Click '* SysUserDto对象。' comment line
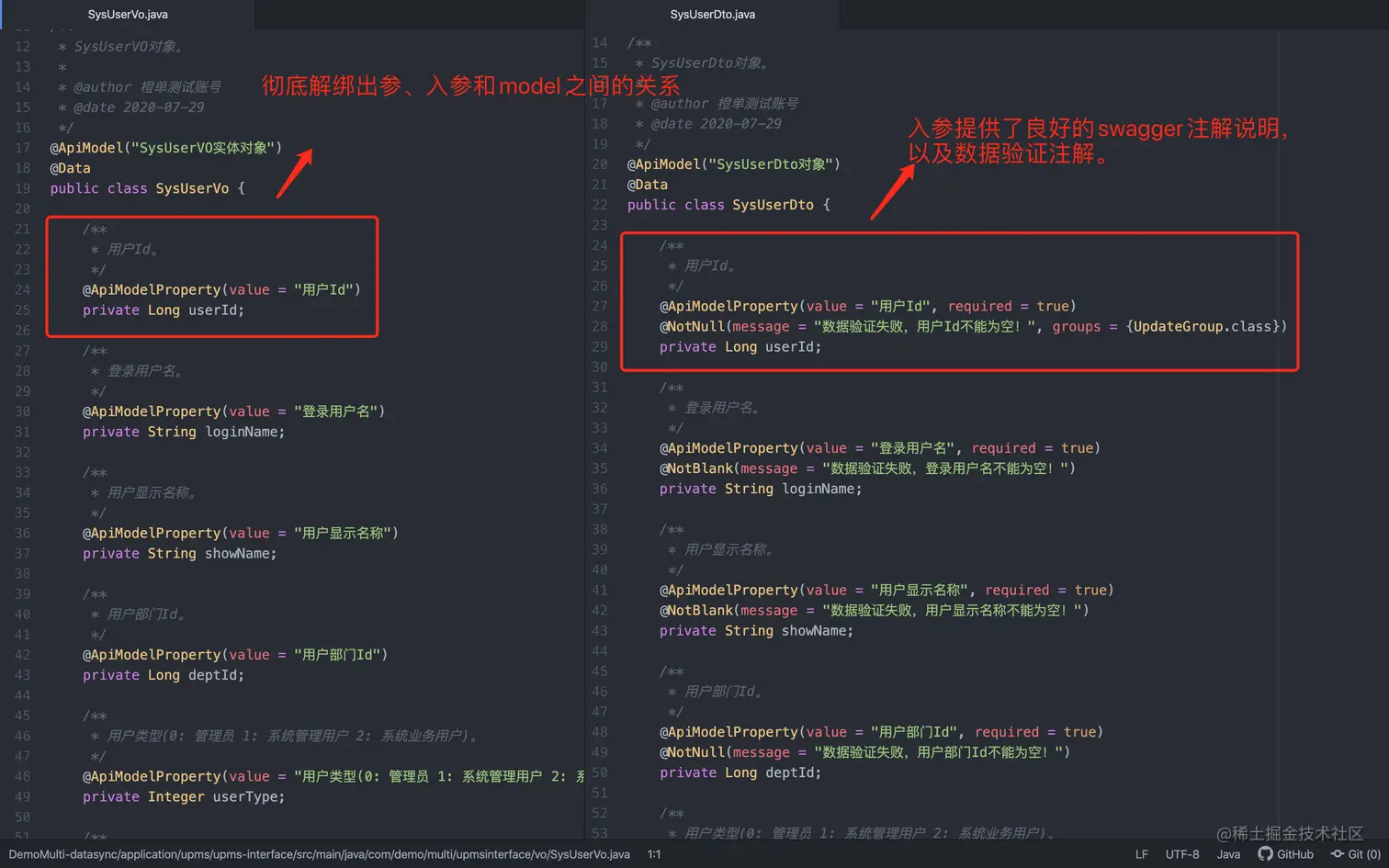This screenshot has height=868, width=1389. click(705, 63)
